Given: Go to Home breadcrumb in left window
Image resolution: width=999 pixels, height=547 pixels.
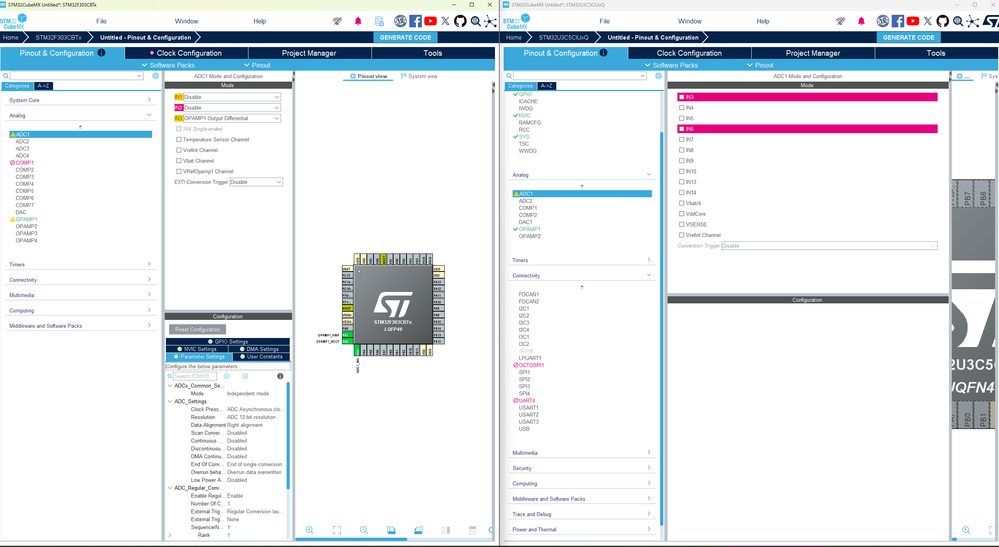Looking at the screenshot, I should pos(11,38).
